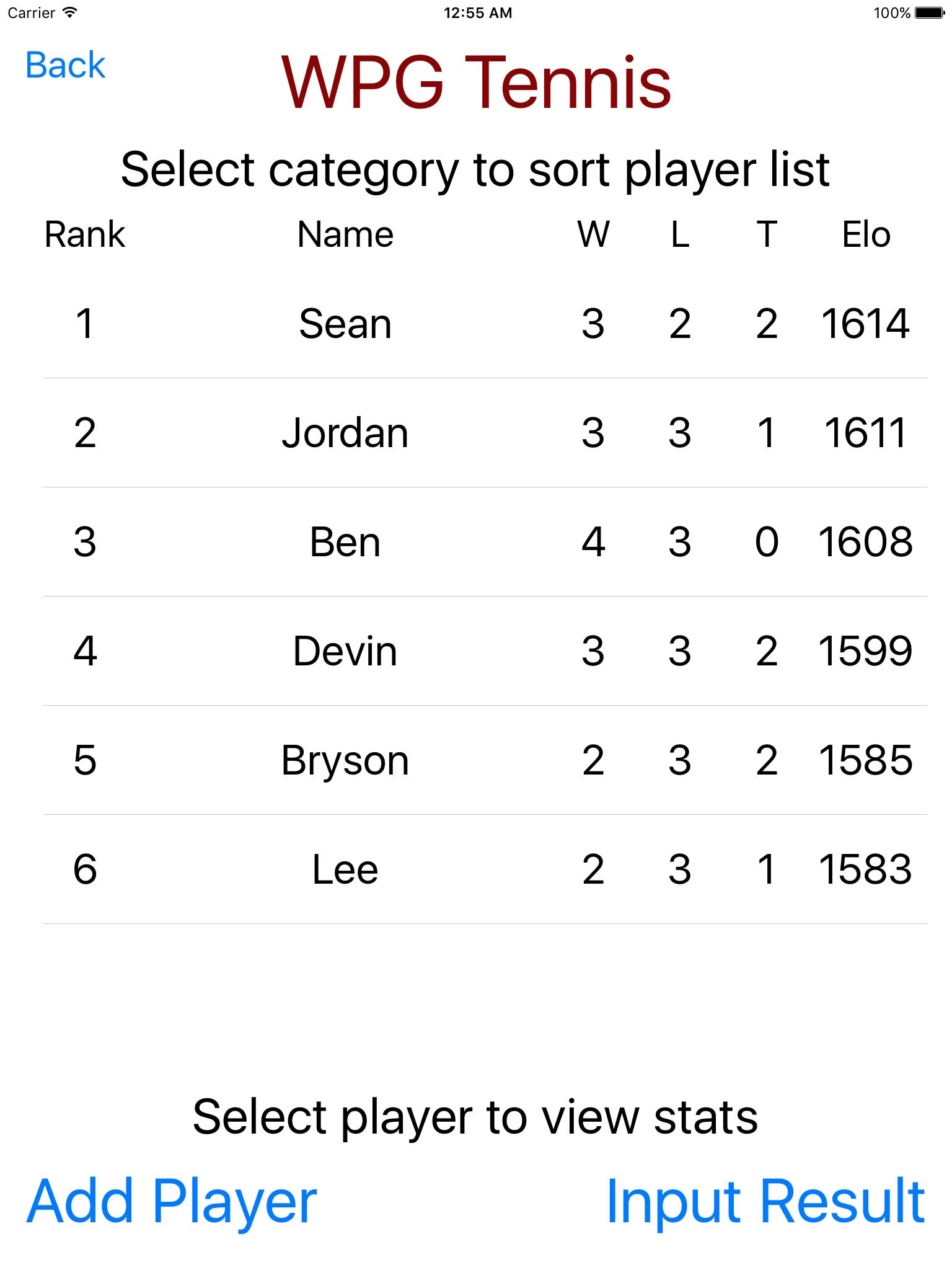Tap the WPG Tennis title
This screenshot has height=1270, width=952.
[x=476, y=82]
